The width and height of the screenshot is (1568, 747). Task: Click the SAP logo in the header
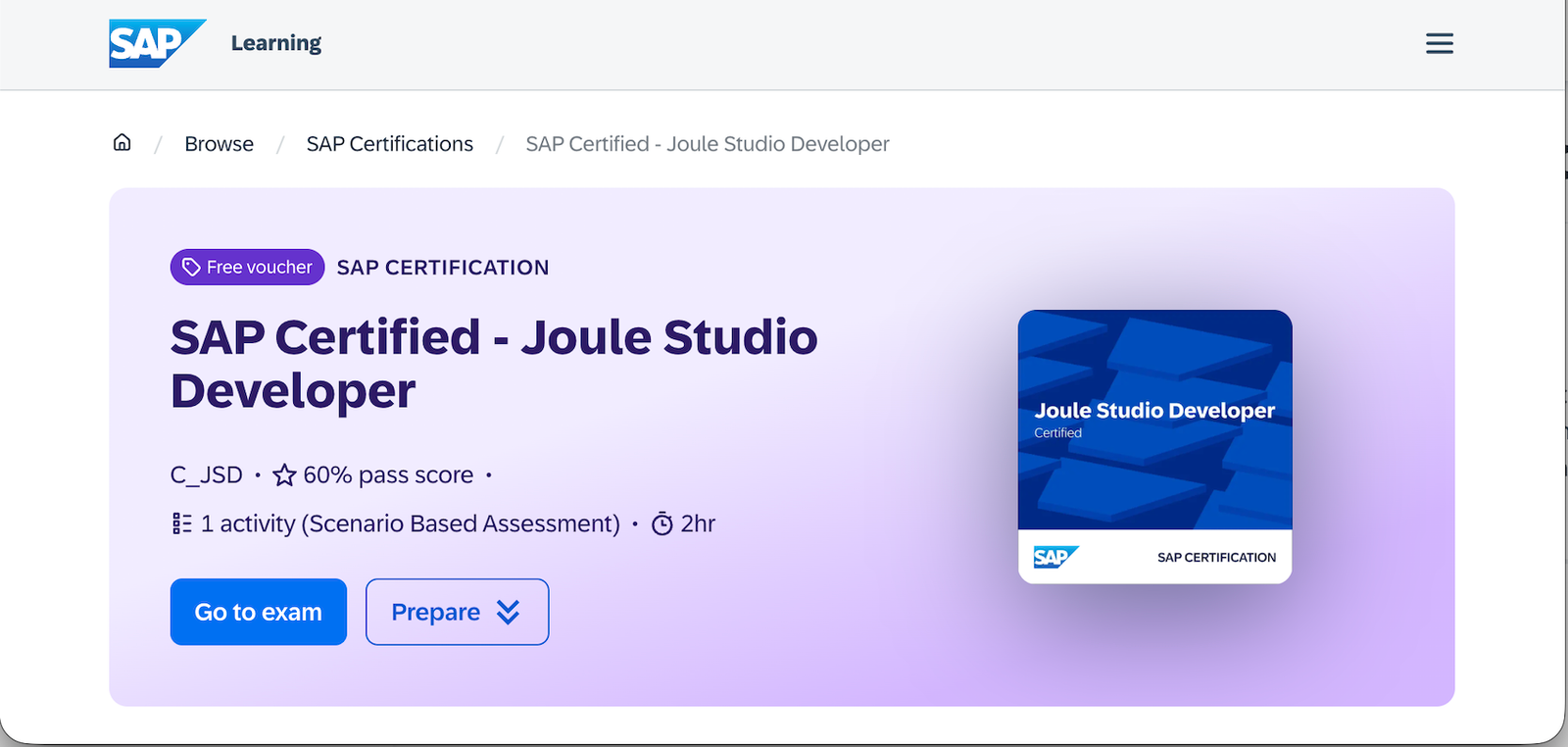[157, 43]
